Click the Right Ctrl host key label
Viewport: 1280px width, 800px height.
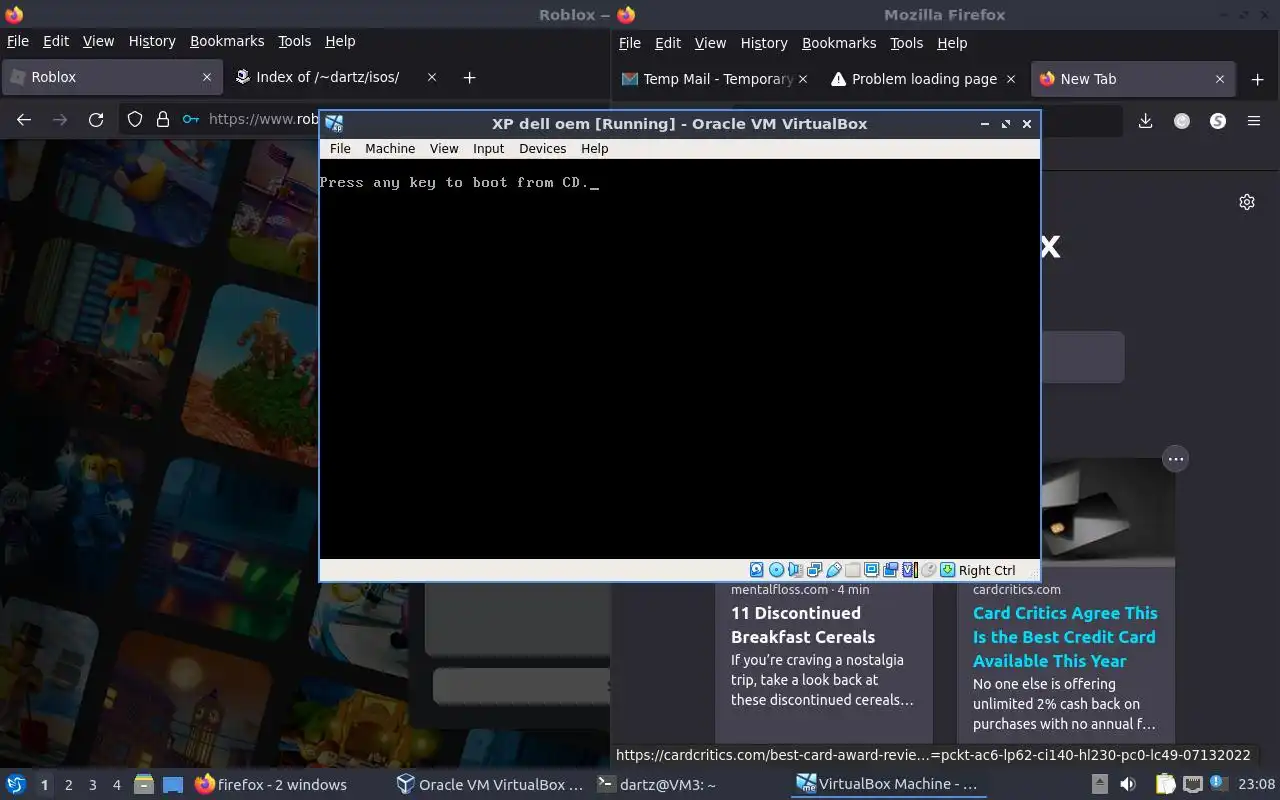coord(987,570)
